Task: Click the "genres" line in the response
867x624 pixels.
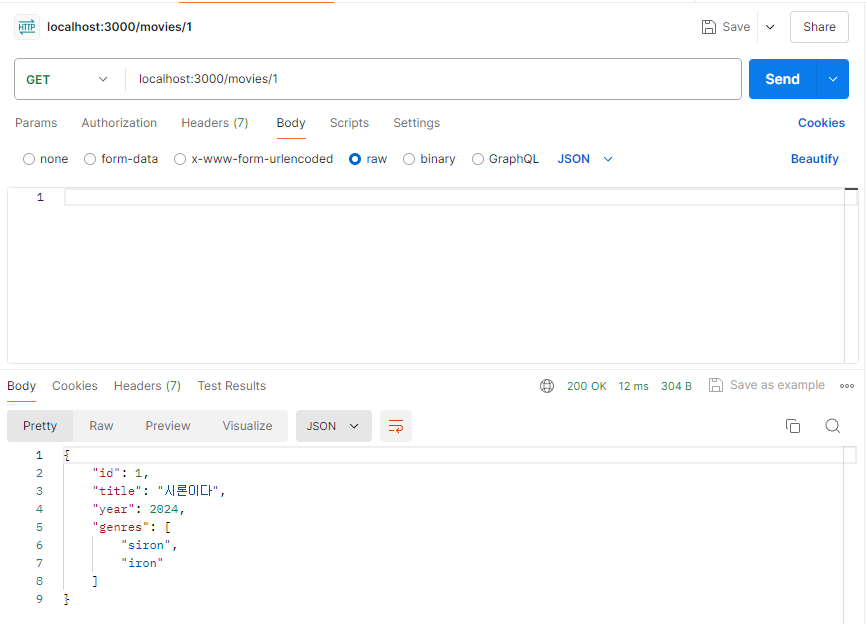Action: [x=132, y=527]
